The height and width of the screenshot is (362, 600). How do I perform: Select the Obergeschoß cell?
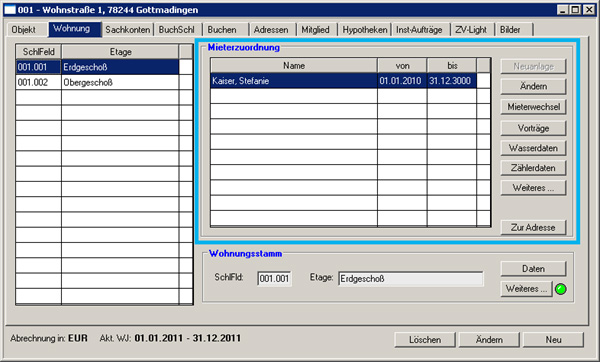point(120,82)
